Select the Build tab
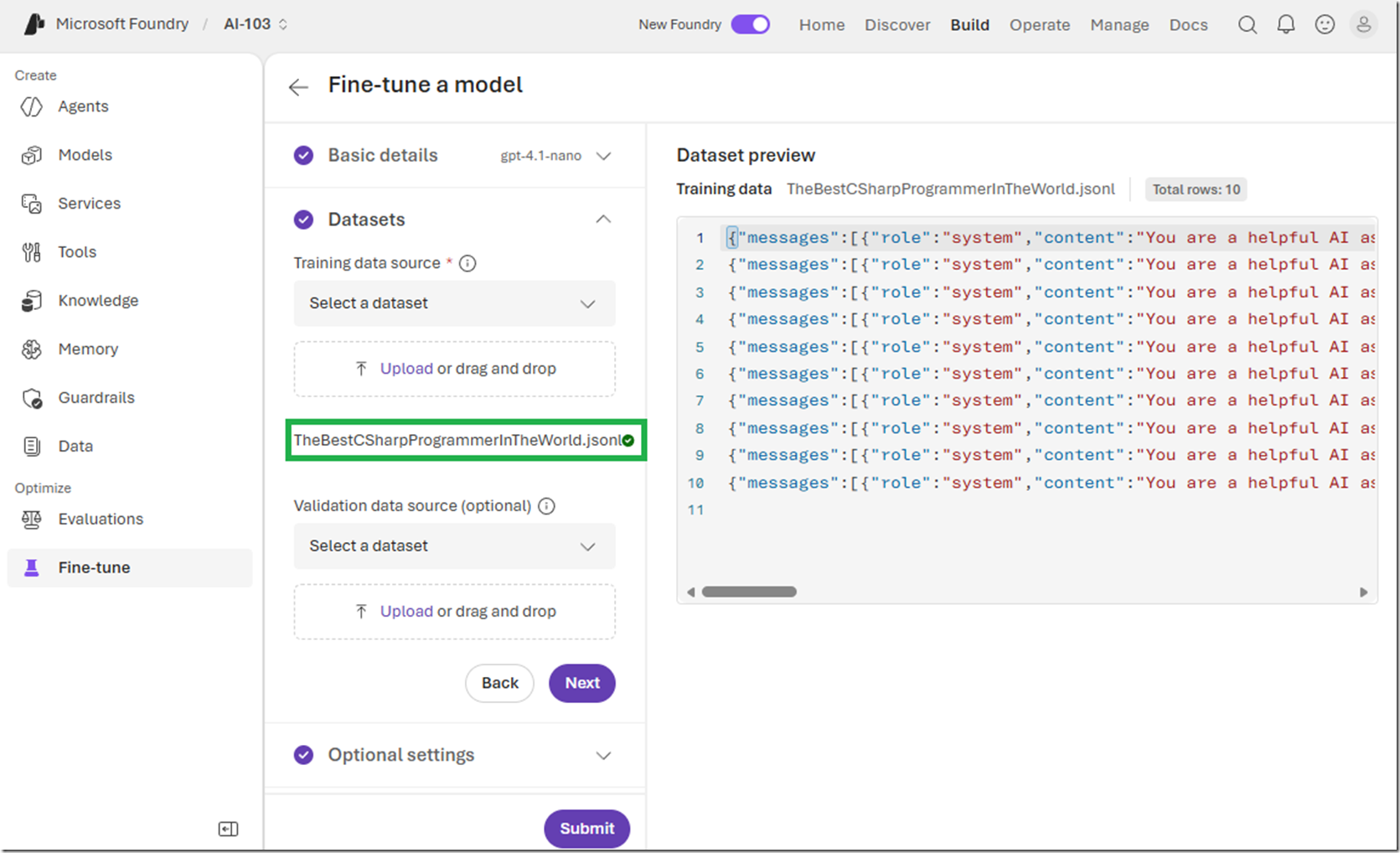Viewport: 1400px width, 853px height. click(969, 25)
